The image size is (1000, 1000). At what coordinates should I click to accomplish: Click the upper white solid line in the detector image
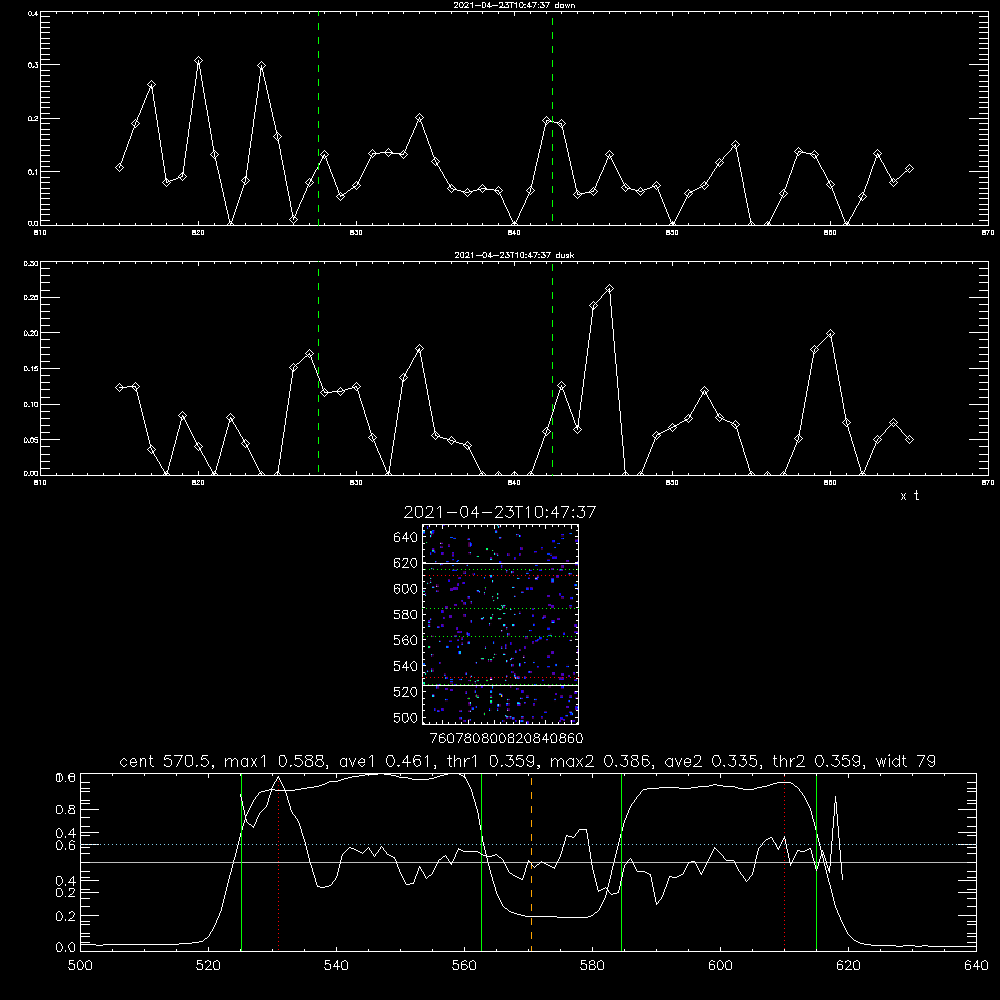[500, 563]
